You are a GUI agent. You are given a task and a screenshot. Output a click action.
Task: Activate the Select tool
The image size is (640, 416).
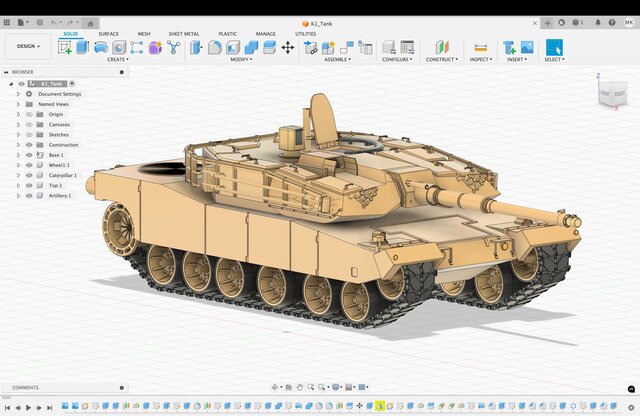(554, 47)
